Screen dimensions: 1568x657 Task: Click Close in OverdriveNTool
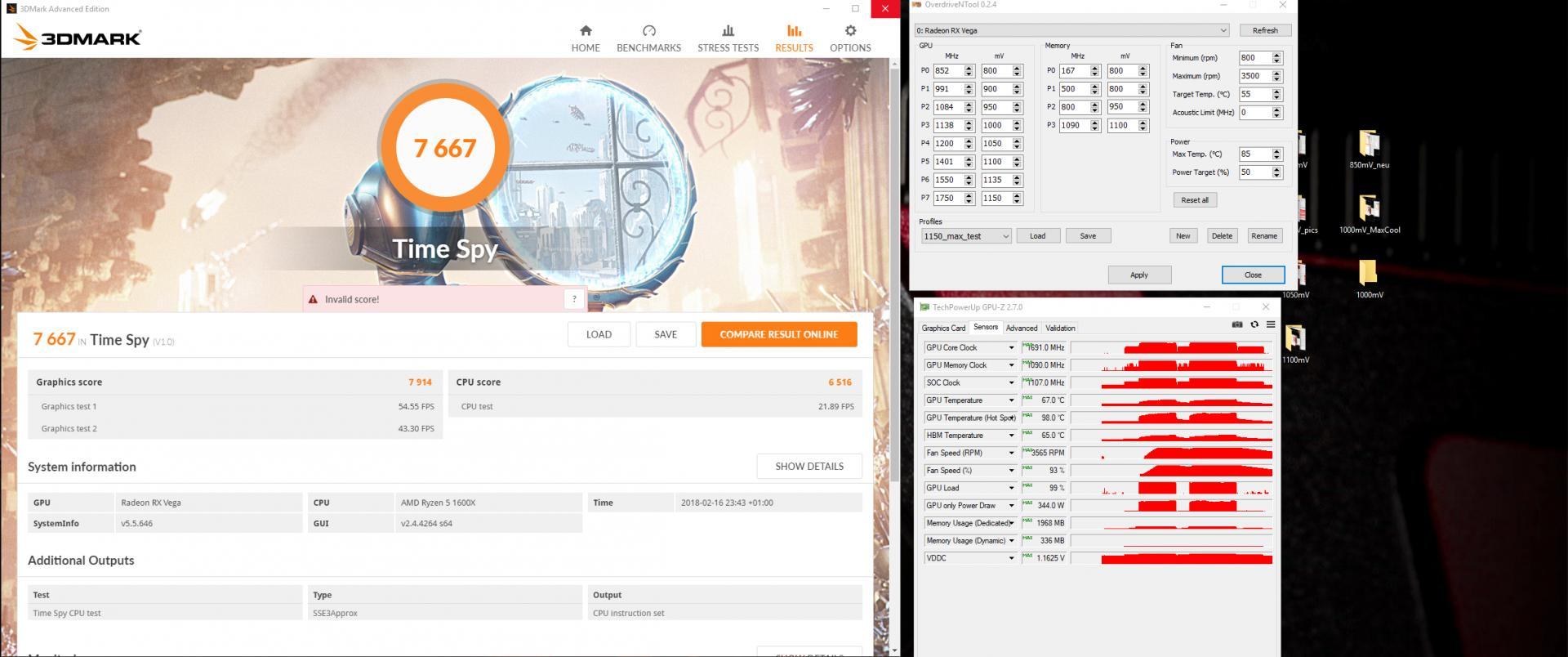(1253, 275)
